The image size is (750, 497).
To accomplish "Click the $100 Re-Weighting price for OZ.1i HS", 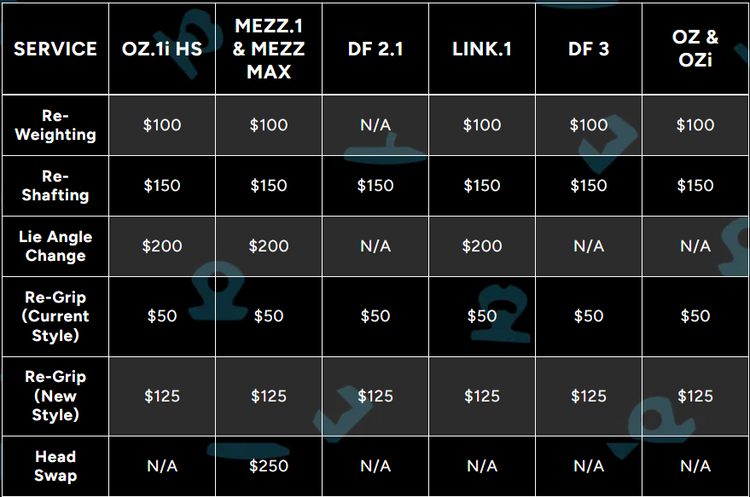I will point(162,125).
